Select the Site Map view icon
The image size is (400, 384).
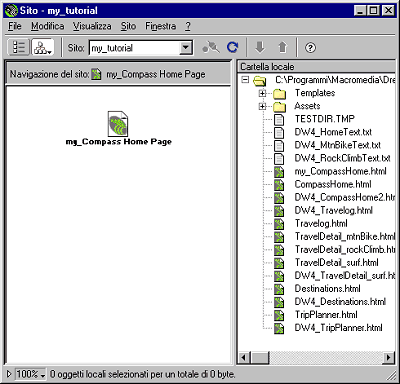point(43,47)
